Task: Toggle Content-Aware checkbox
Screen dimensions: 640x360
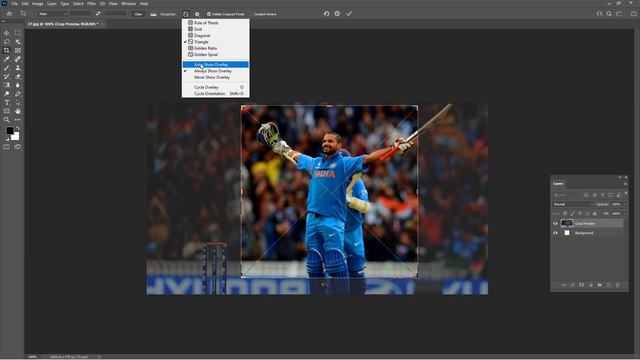Action: (x=251, y=14)
